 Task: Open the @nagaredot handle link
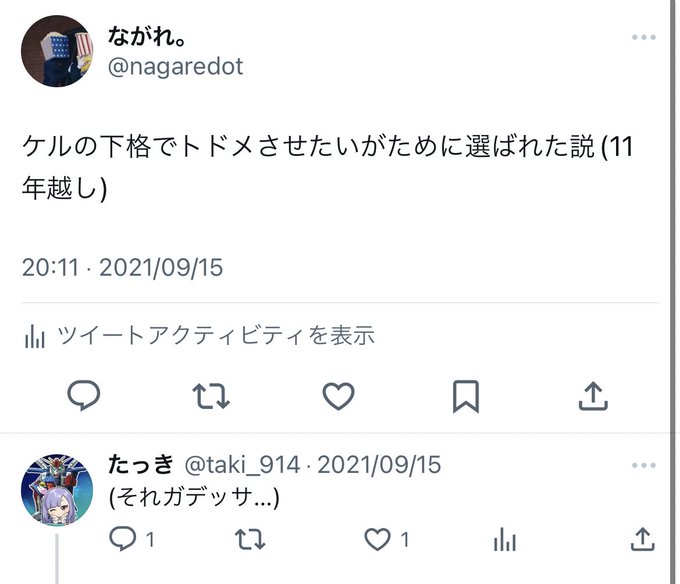tap(175, 67)
